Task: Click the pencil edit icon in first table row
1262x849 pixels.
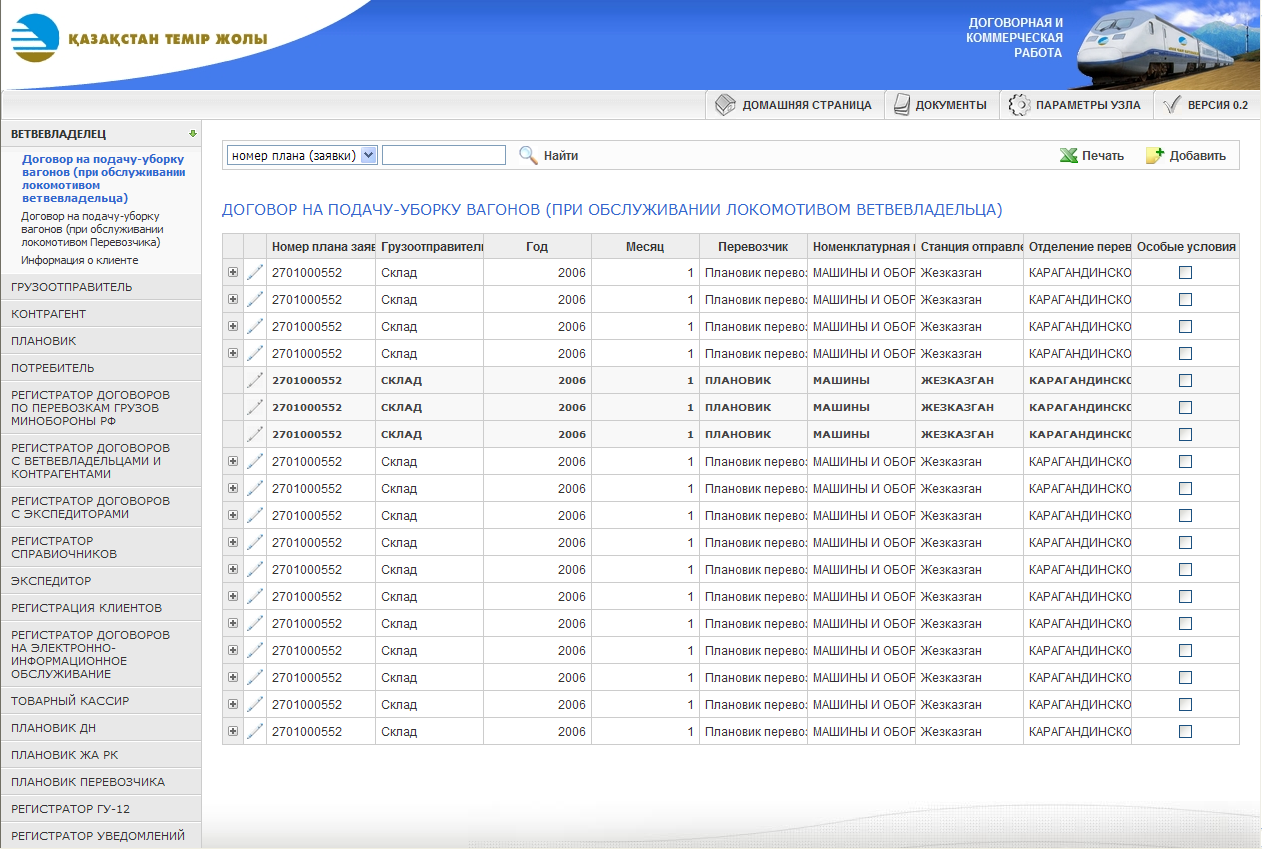Action: coord(255,272)
